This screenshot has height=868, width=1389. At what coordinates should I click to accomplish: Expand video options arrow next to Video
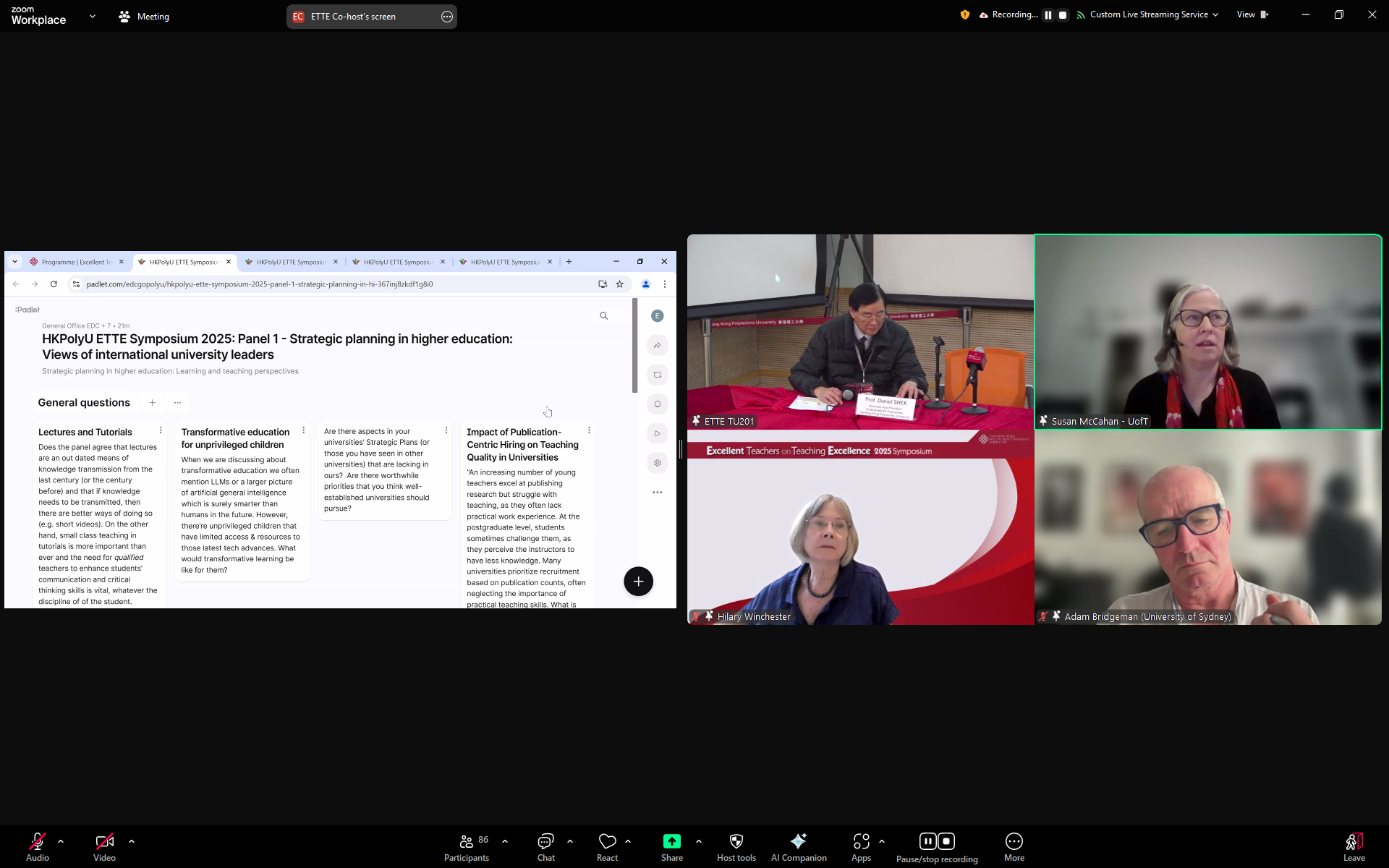pos(132,841)
